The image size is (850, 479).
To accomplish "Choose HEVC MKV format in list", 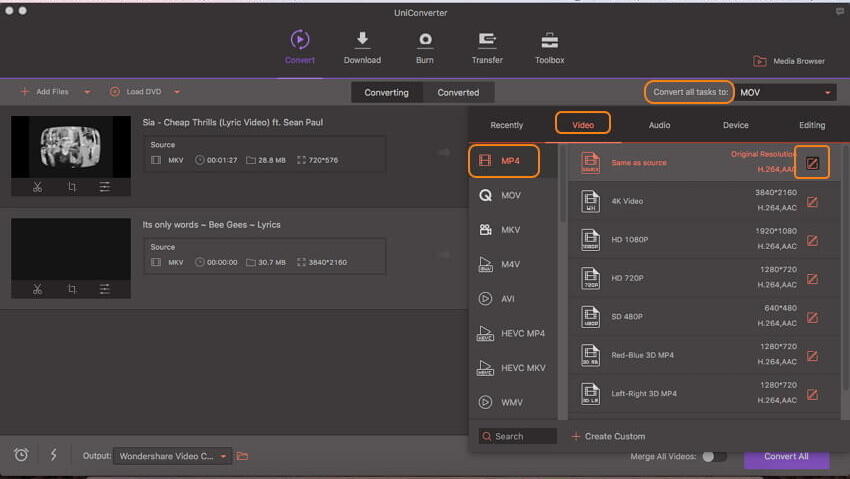I will click(x=512, y=368).
